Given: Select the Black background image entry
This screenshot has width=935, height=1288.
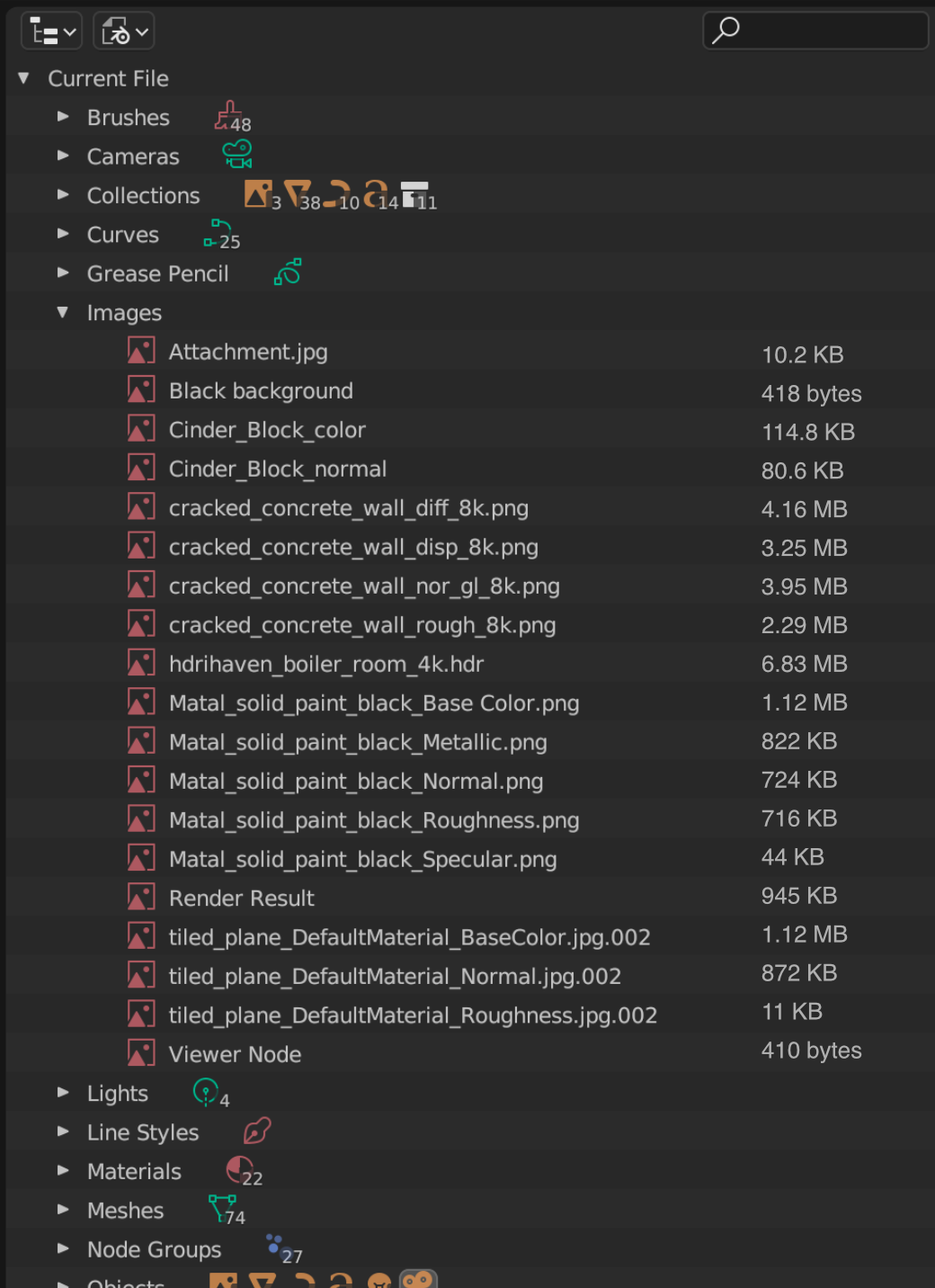Looking at the screenshot, I should 261,390.
